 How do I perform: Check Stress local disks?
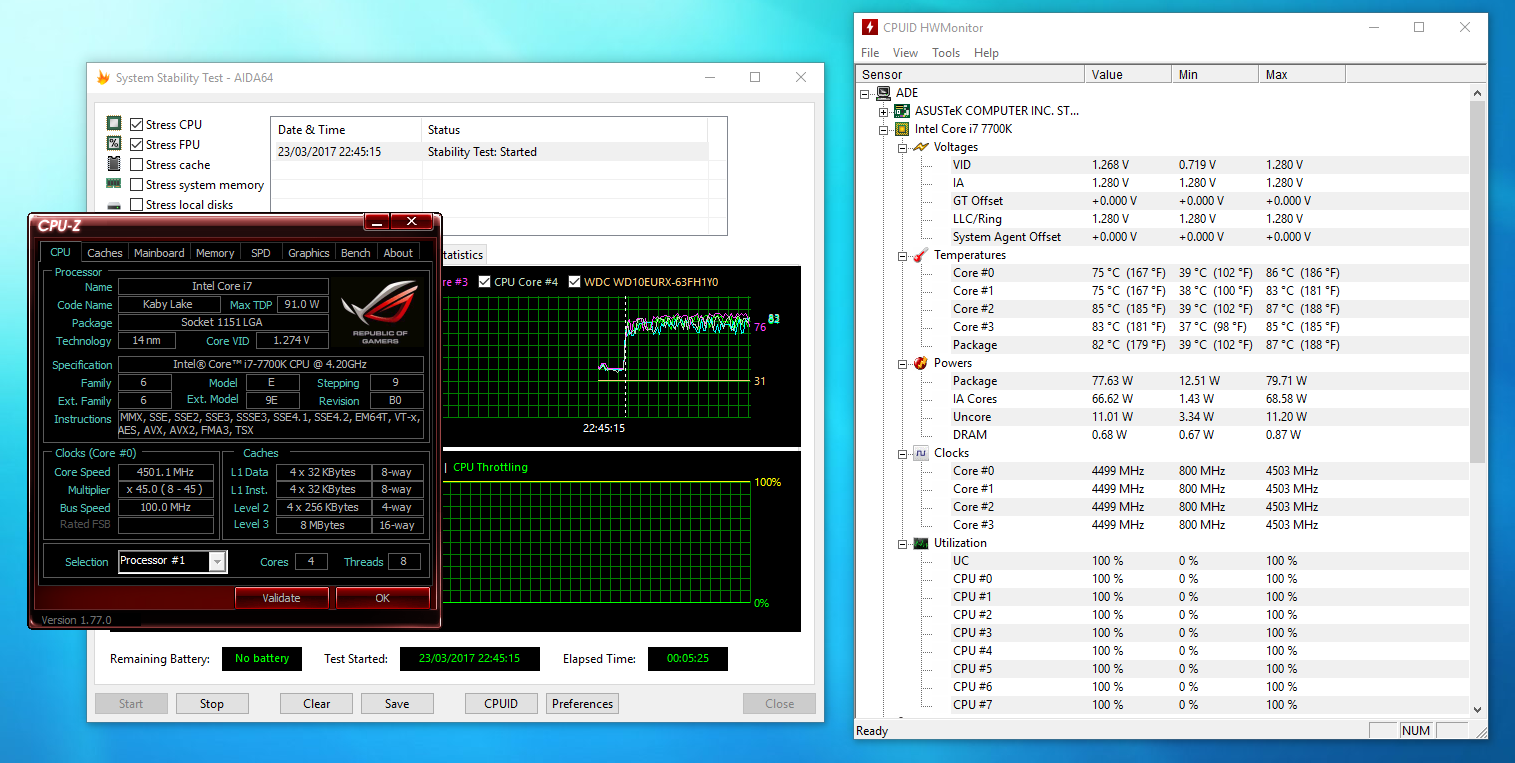tap(137, 205)
